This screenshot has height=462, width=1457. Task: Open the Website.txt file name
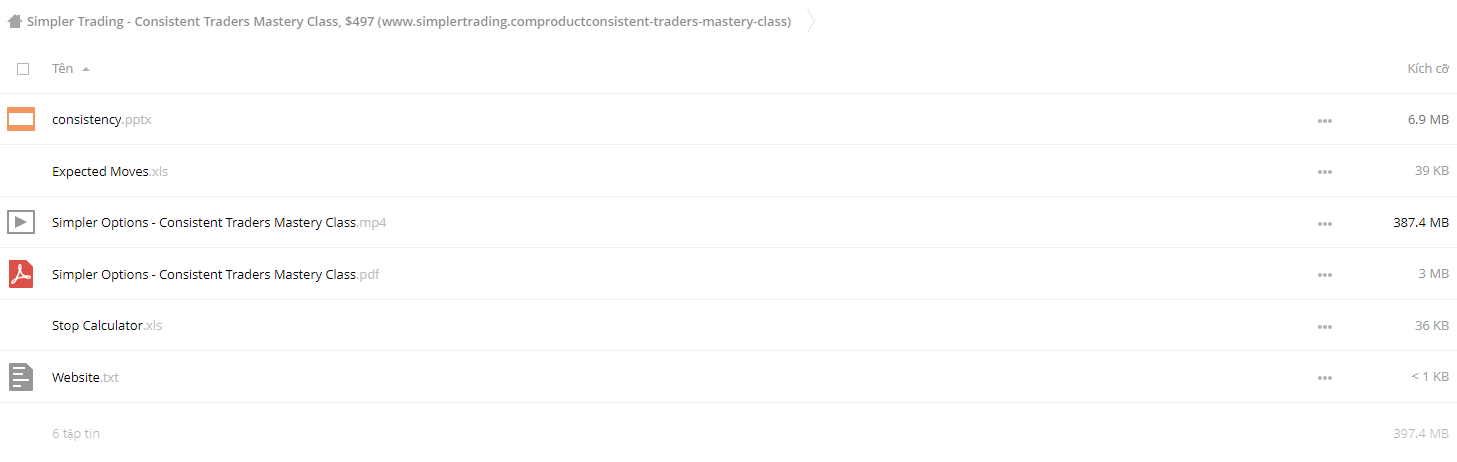pyautogui.click(x=85, y=377)
